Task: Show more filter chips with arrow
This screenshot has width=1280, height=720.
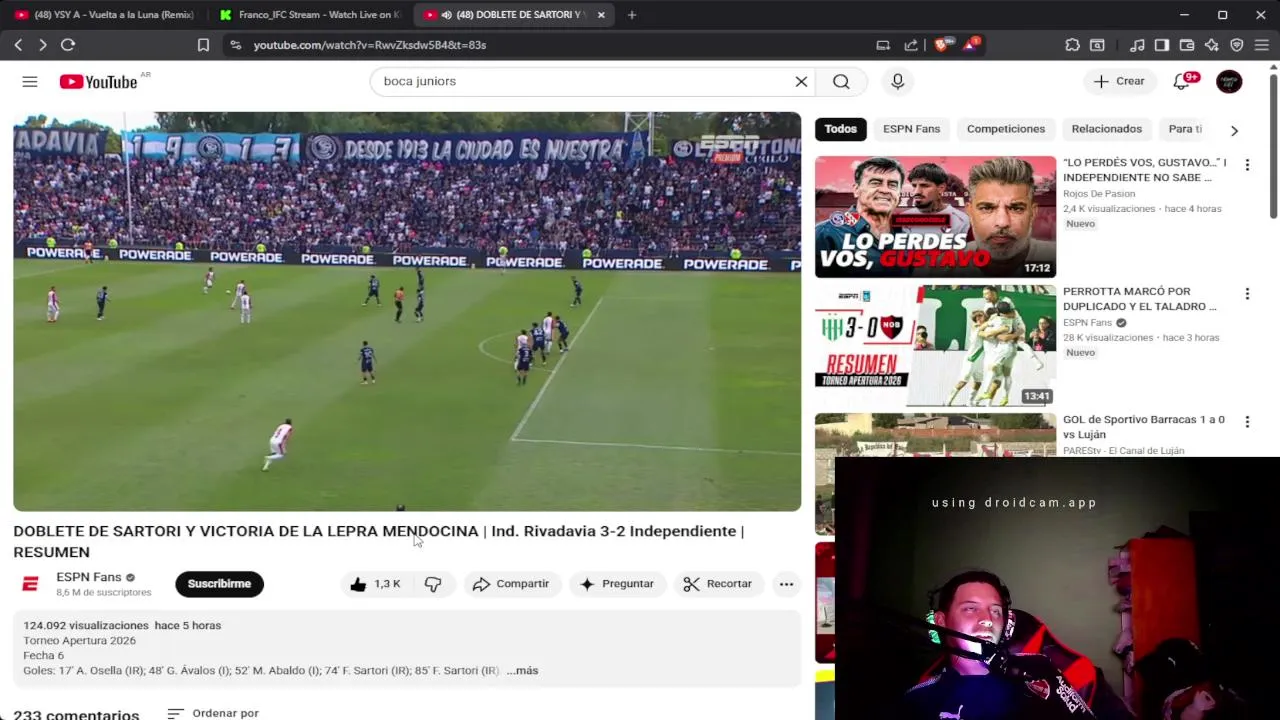Action: (1234, 130)
